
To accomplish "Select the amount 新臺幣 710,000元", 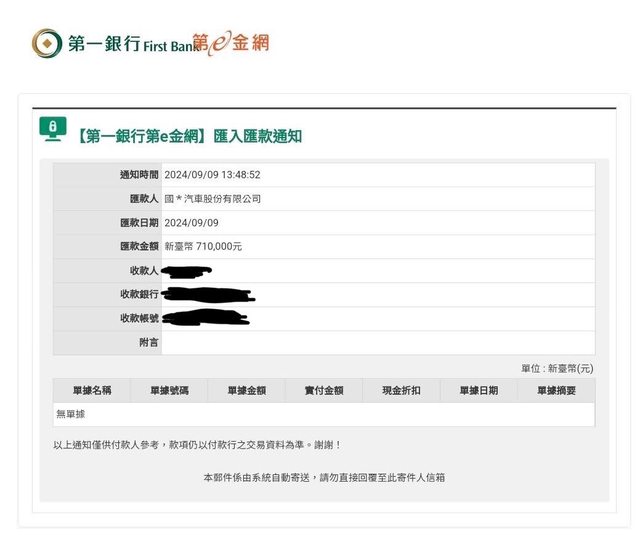I will [x=203, y=246].
